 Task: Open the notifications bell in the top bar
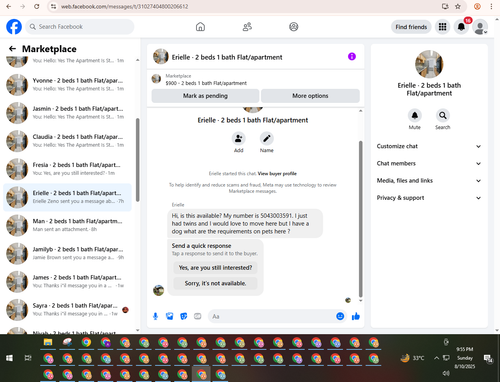point(461,27)
